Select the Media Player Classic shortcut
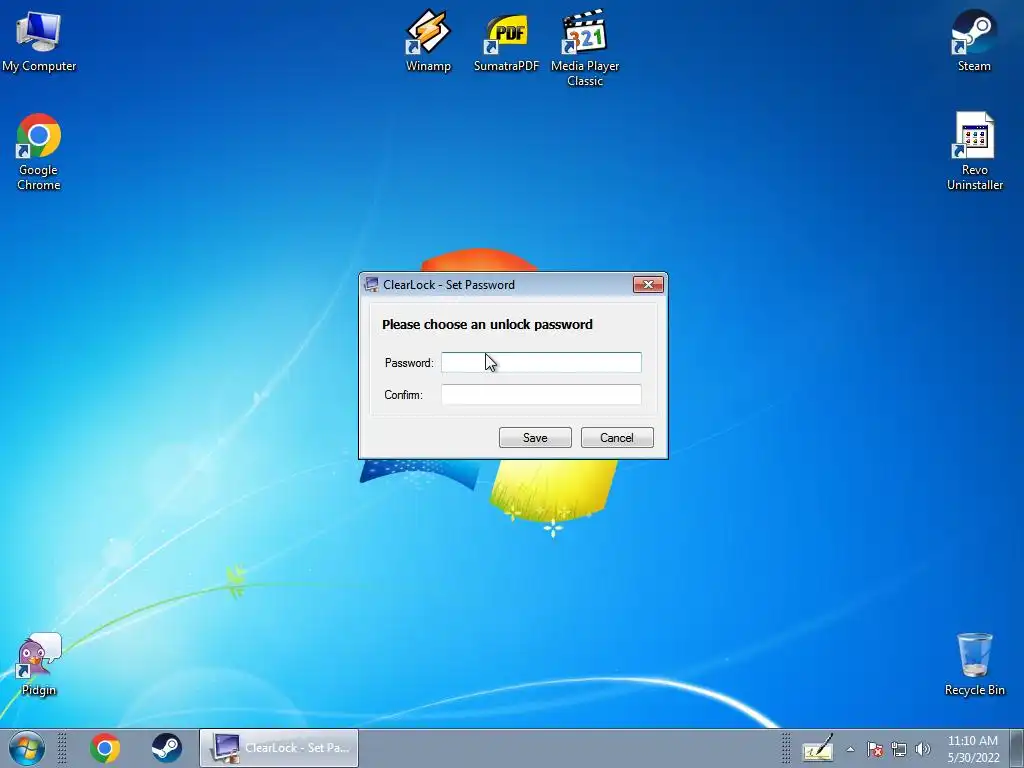Viewport: 1024px width, 768px height. point(584,48)
